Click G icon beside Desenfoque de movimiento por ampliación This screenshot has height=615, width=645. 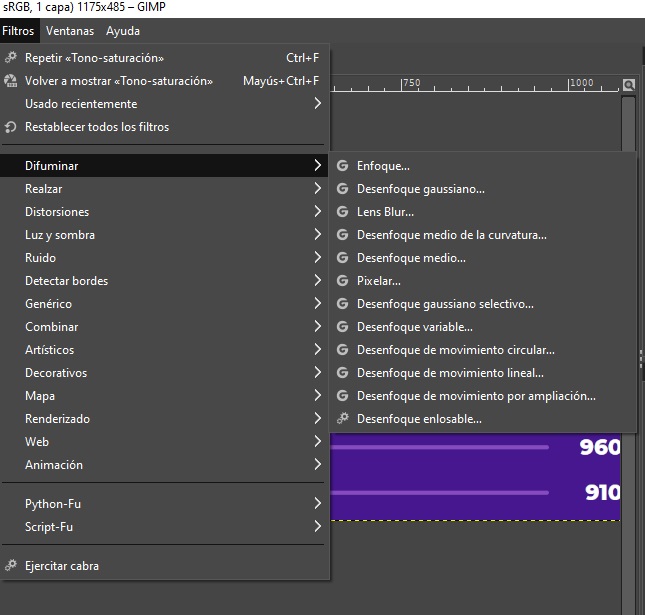click(342, 396)
